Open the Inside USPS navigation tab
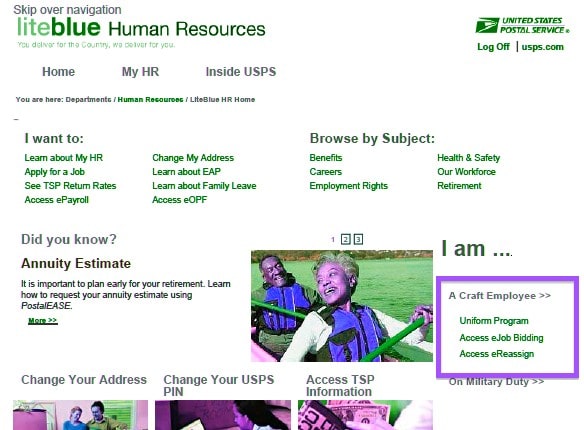This screenshot has width=584, height=430. [x=241, y=71]
